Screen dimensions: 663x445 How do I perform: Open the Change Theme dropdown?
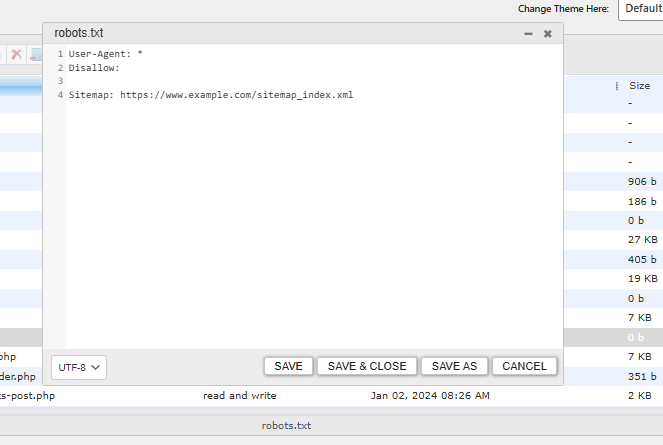point(640,9)
